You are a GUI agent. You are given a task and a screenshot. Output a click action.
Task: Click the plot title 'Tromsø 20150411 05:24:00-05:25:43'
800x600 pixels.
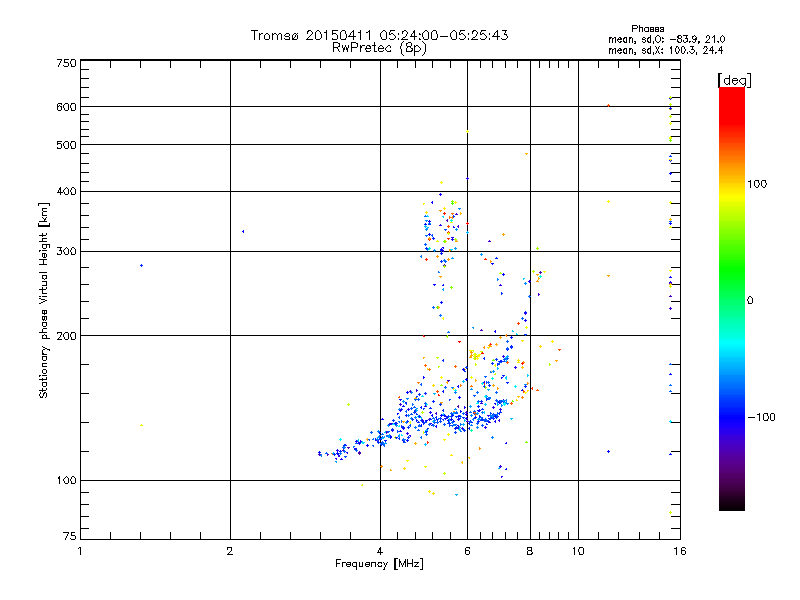379,35
